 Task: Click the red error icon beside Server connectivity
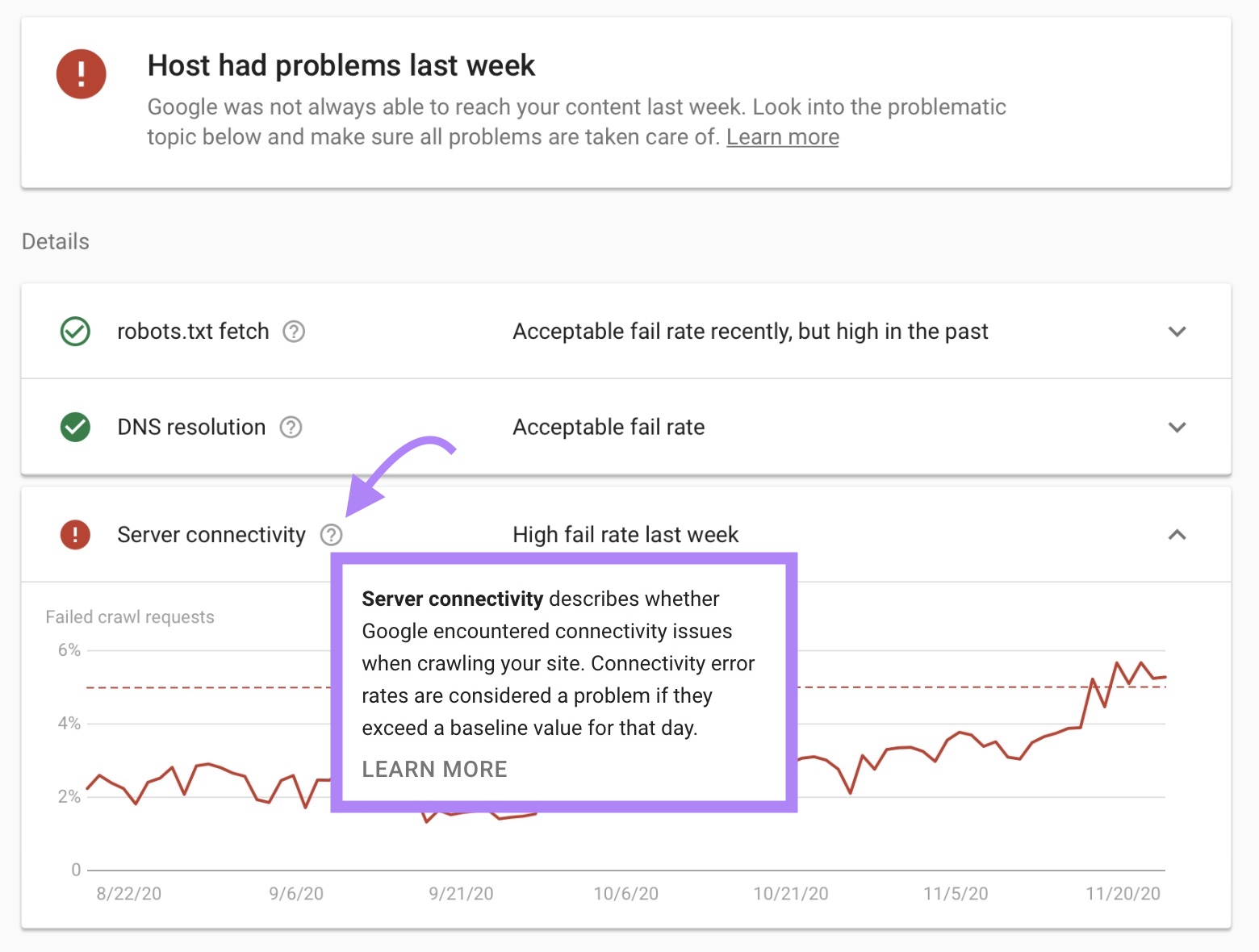point(75,535)
